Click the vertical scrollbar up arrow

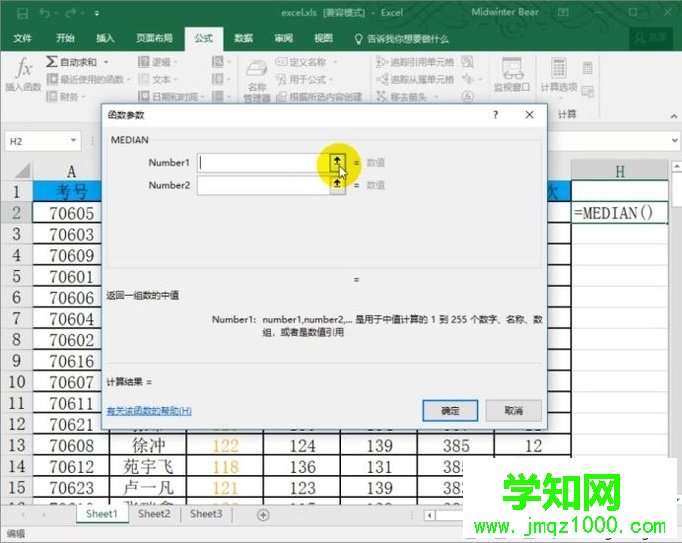click(676, 166)
